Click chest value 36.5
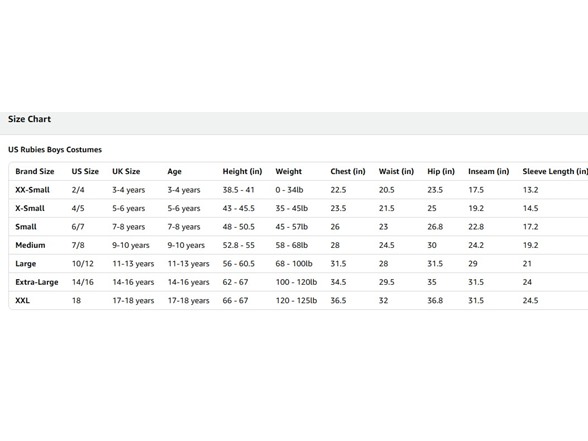588x441 pixels. tap(338, 300)
